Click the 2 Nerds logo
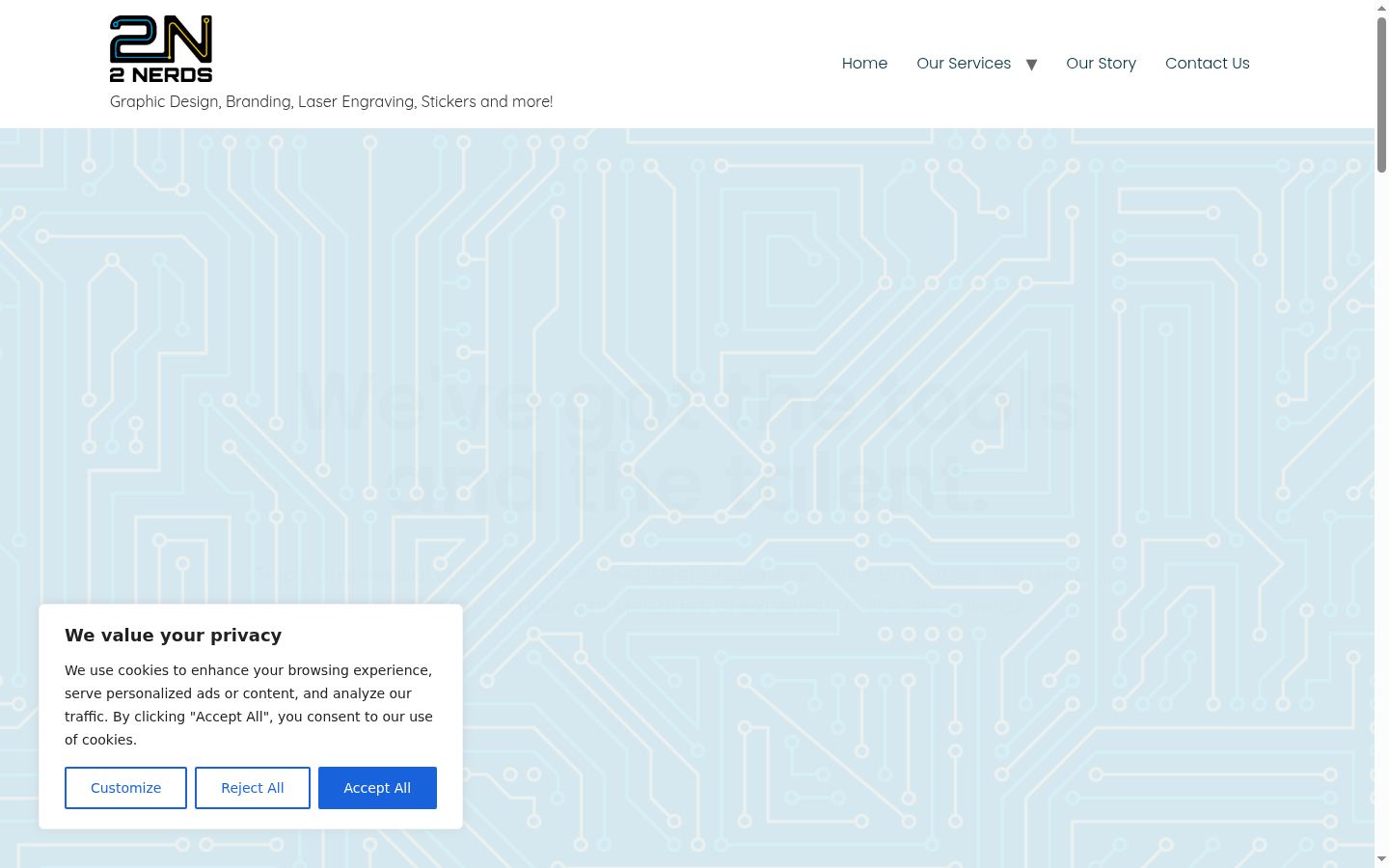 click(x=161, y=49)
